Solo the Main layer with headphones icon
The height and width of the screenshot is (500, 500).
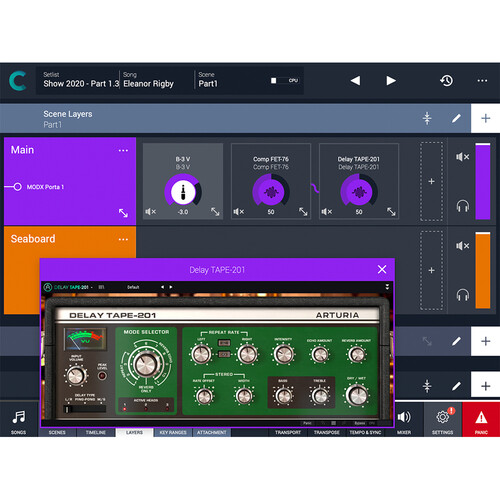click(463, 206)
